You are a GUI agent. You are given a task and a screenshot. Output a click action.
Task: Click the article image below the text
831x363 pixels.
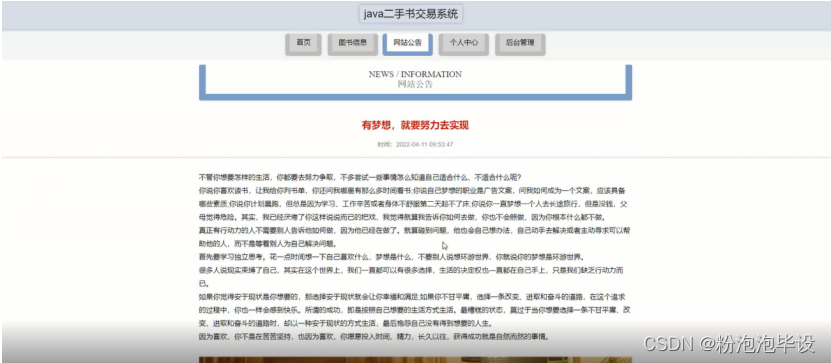415,360
